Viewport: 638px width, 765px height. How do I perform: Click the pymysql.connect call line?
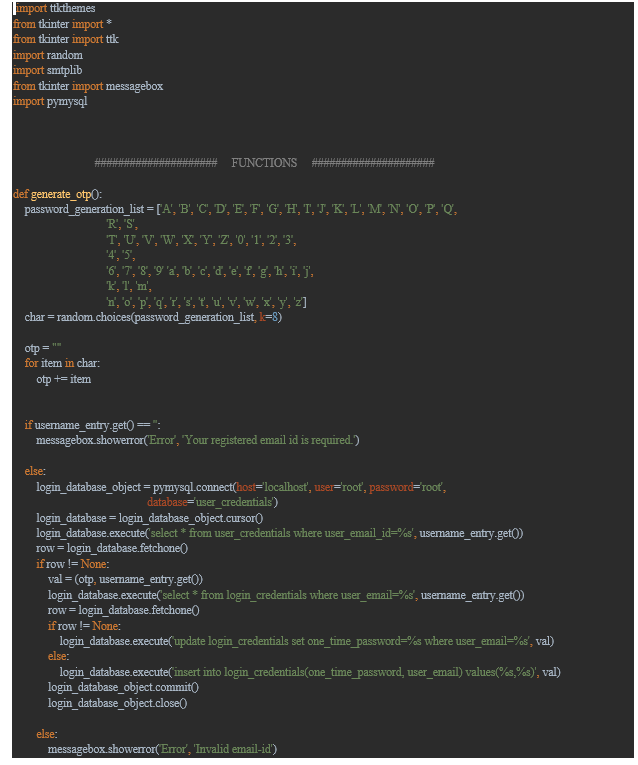click(241, 487)
